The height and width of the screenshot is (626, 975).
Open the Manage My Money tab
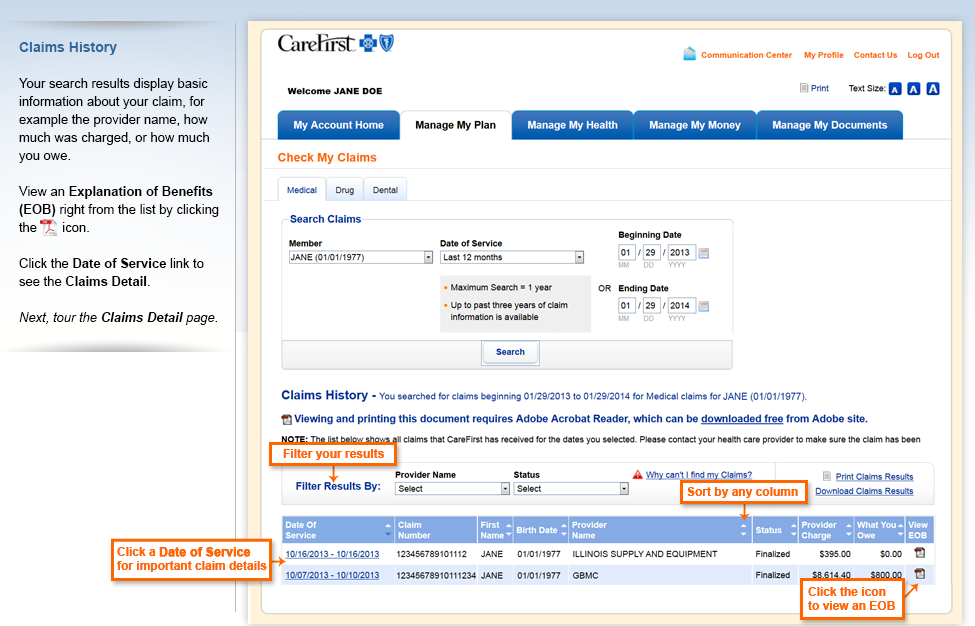click(x=695, y=125)
